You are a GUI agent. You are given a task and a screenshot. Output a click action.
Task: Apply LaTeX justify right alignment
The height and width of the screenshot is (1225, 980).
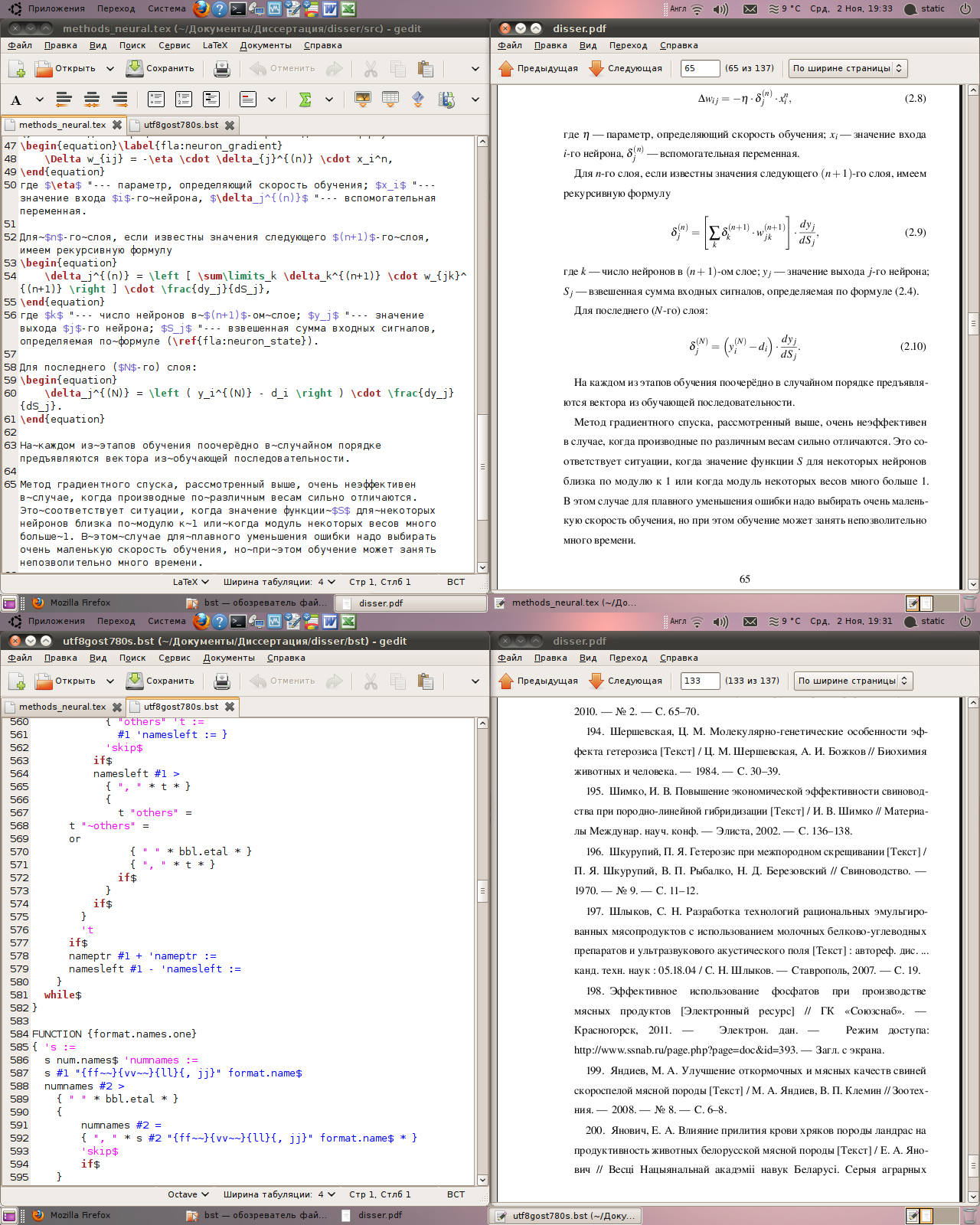(x=119, y=100)
